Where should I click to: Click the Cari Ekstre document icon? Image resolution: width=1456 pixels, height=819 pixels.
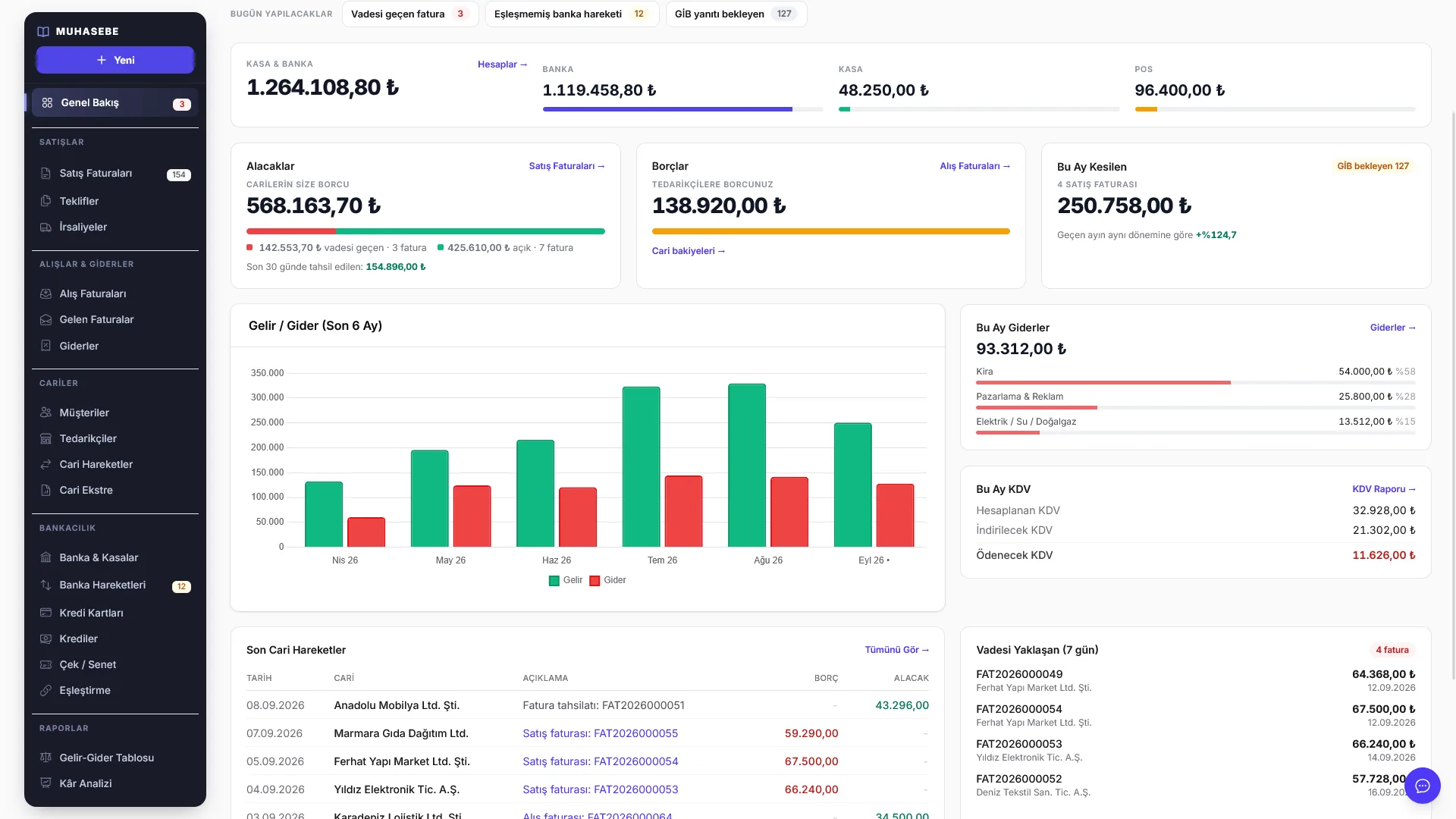click(45, 490)
